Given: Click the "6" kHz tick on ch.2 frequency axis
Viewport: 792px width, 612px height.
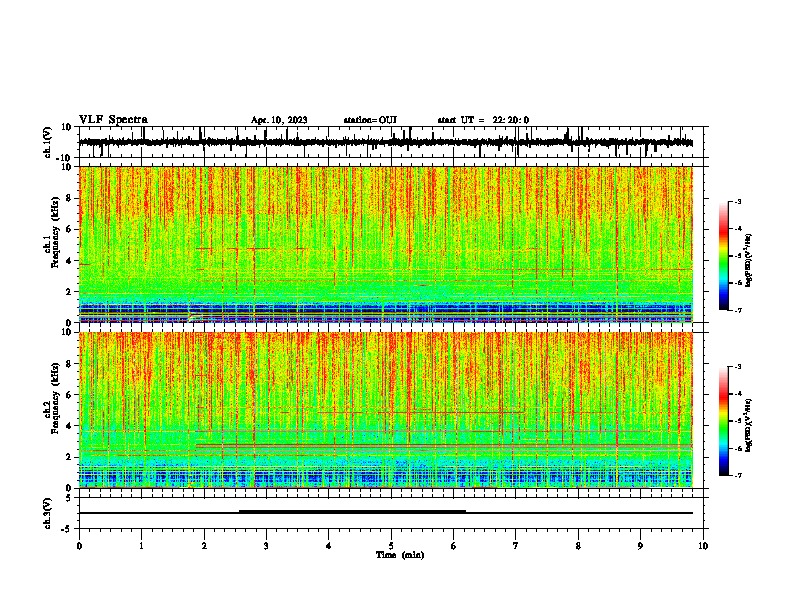Looking at the screenshot, I should pyautogui.click(x=69, y=395).
